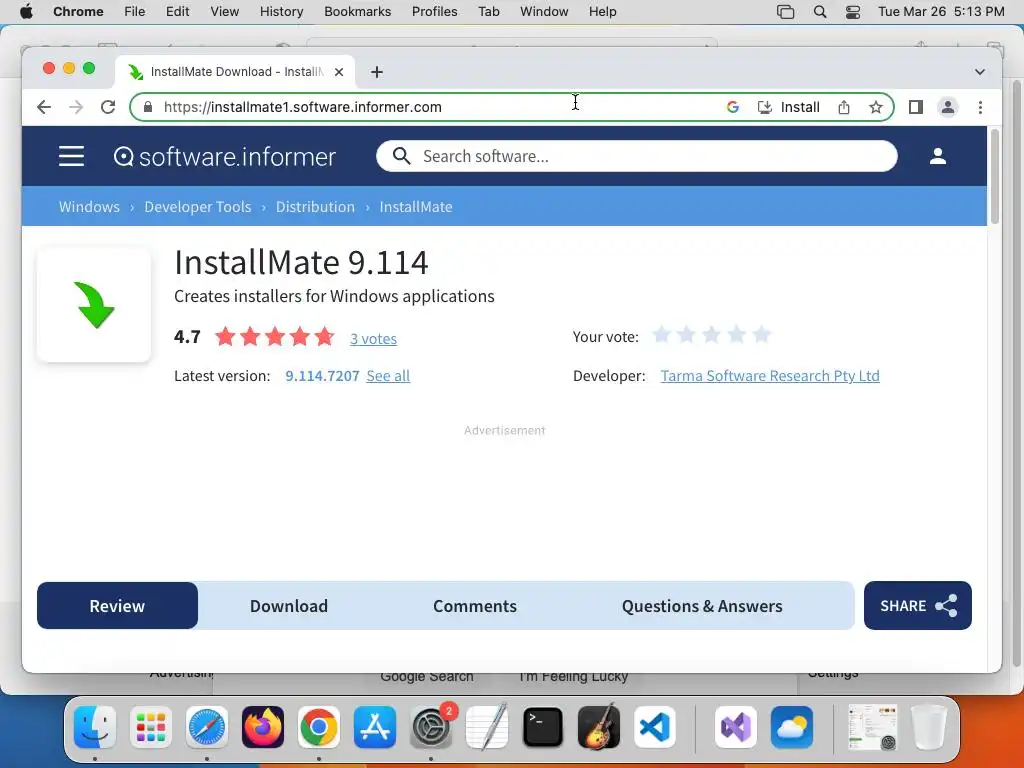Go back with the browser back arrow
The width and height of the screenshot is (1024, 768).
coord(44,107)
